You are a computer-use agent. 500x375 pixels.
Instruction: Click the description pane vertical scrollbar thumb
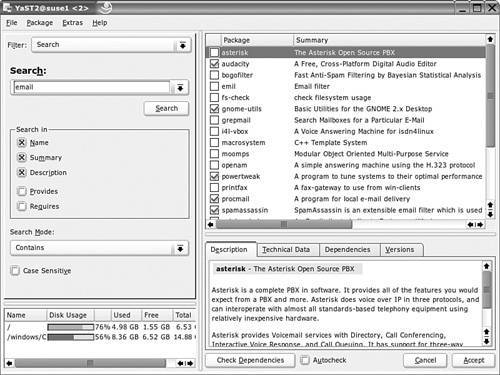pyautogui.click(x=487, y=289)
